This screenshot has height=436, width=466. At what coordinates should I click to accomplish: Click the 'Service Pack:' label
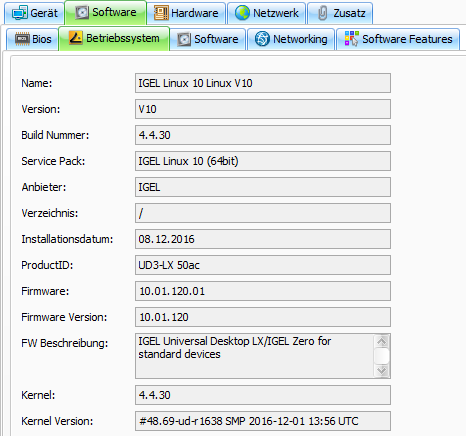click(x=53, y=161)
